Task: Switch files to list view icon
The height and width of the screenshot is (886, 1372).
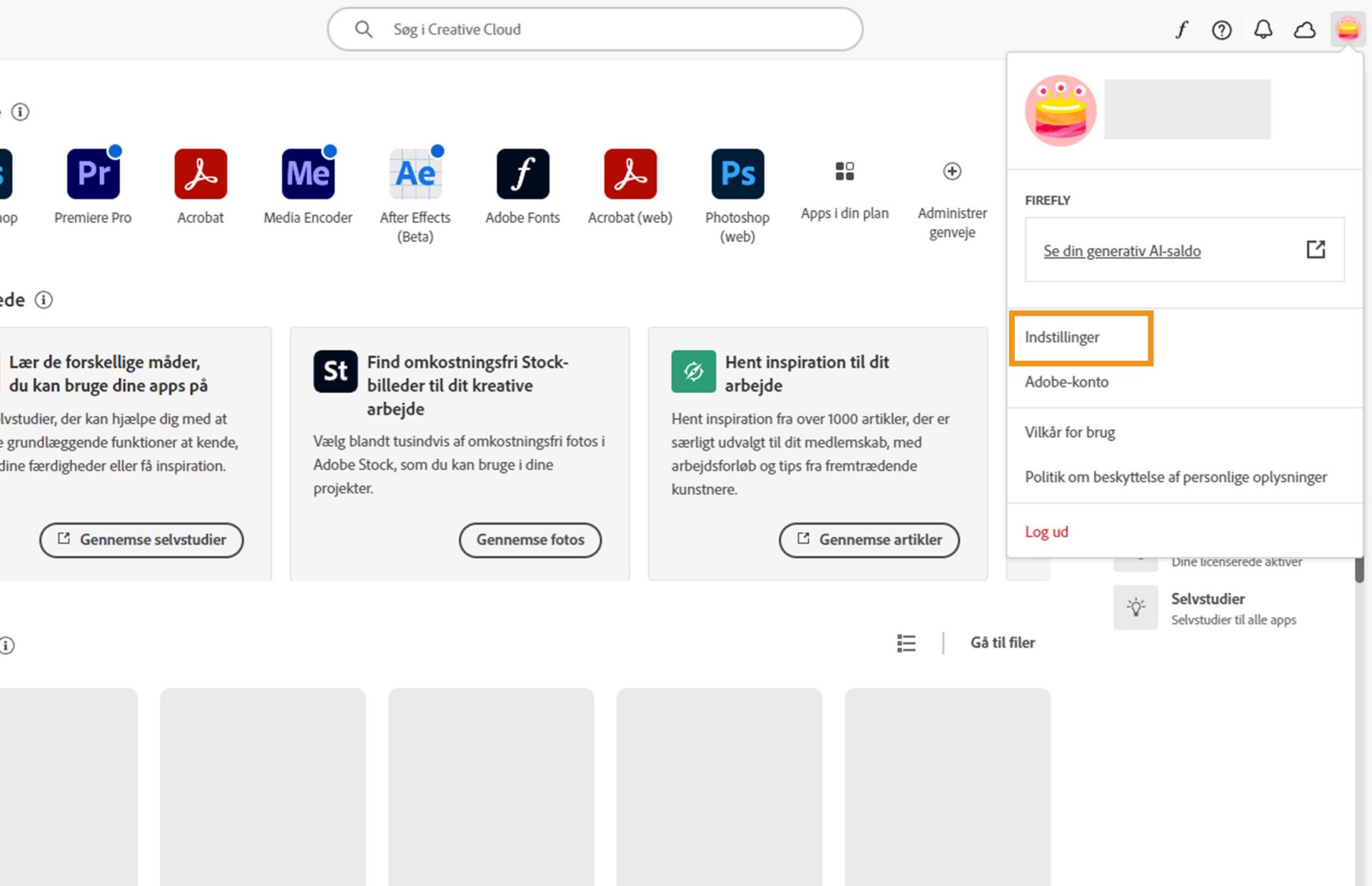Action: pos(906,643)
